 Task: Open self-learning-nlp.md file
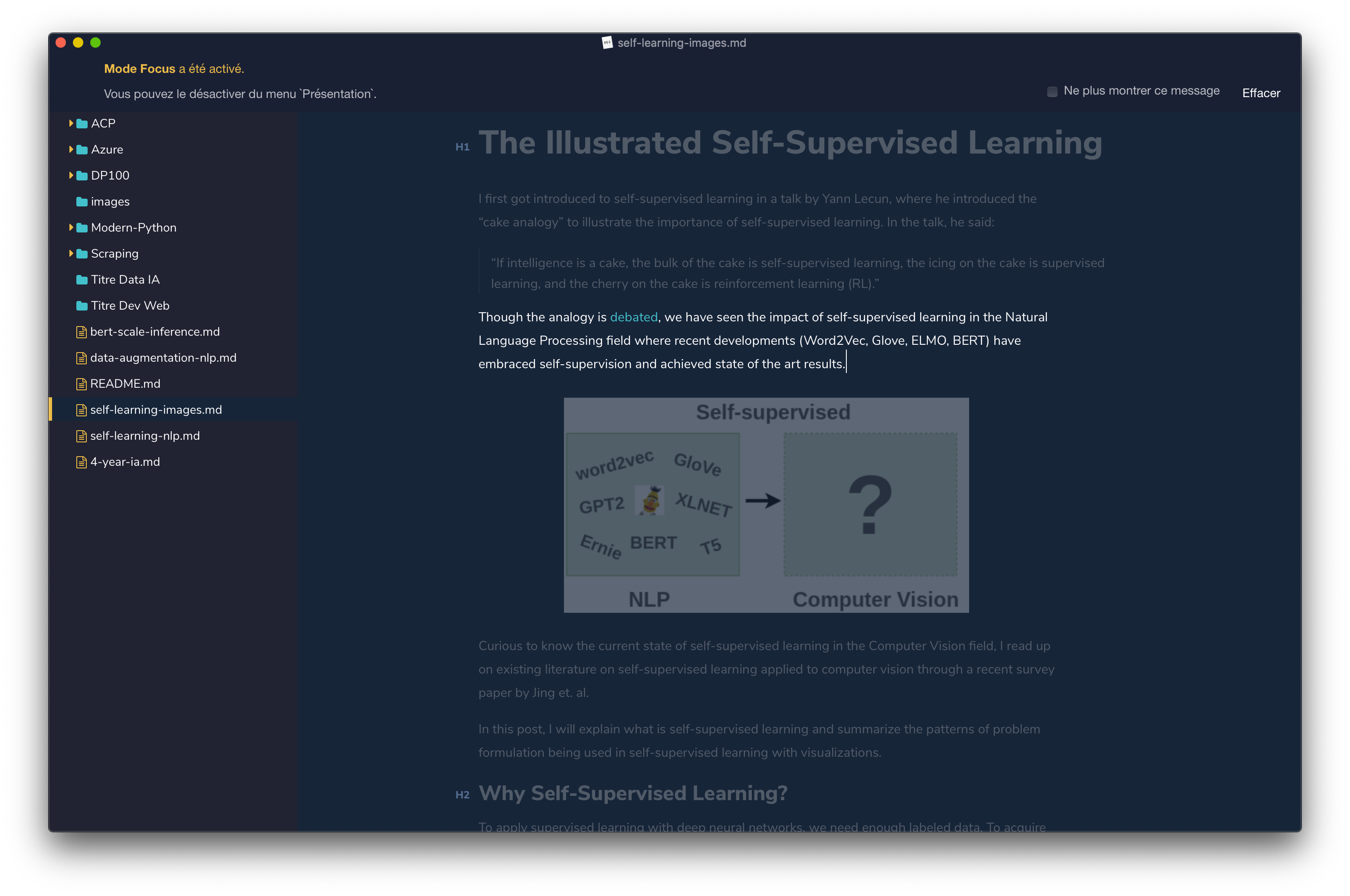(144, 436)
